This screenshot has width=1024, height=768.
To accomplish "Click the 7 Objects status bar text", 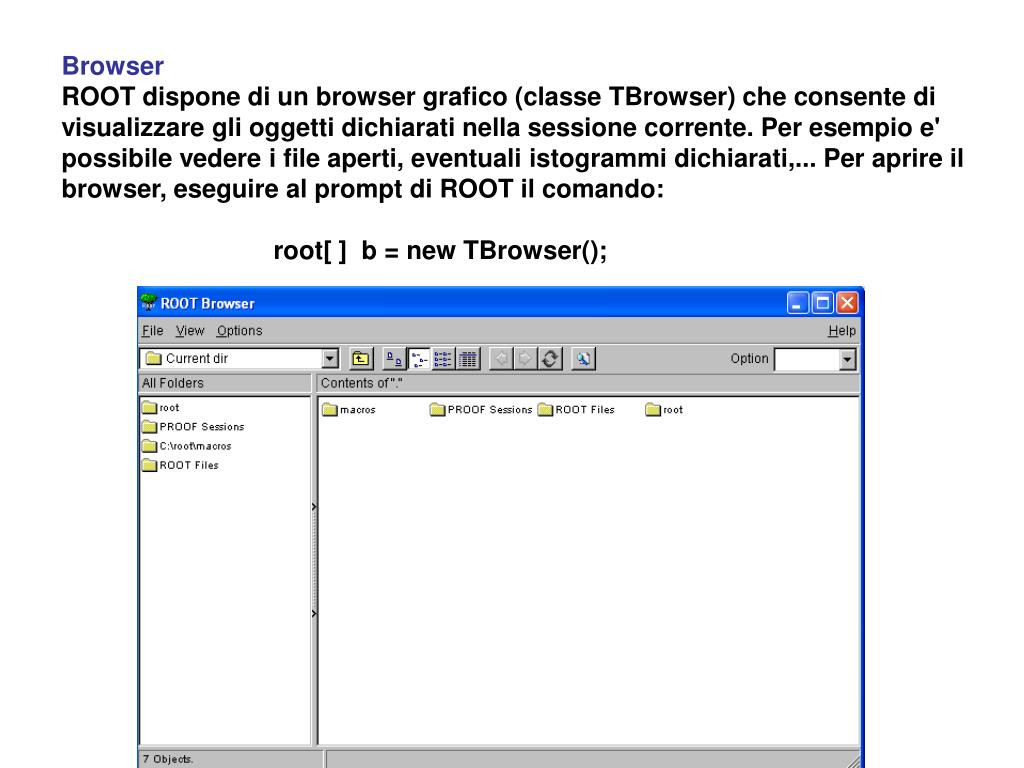I will 168,759.
